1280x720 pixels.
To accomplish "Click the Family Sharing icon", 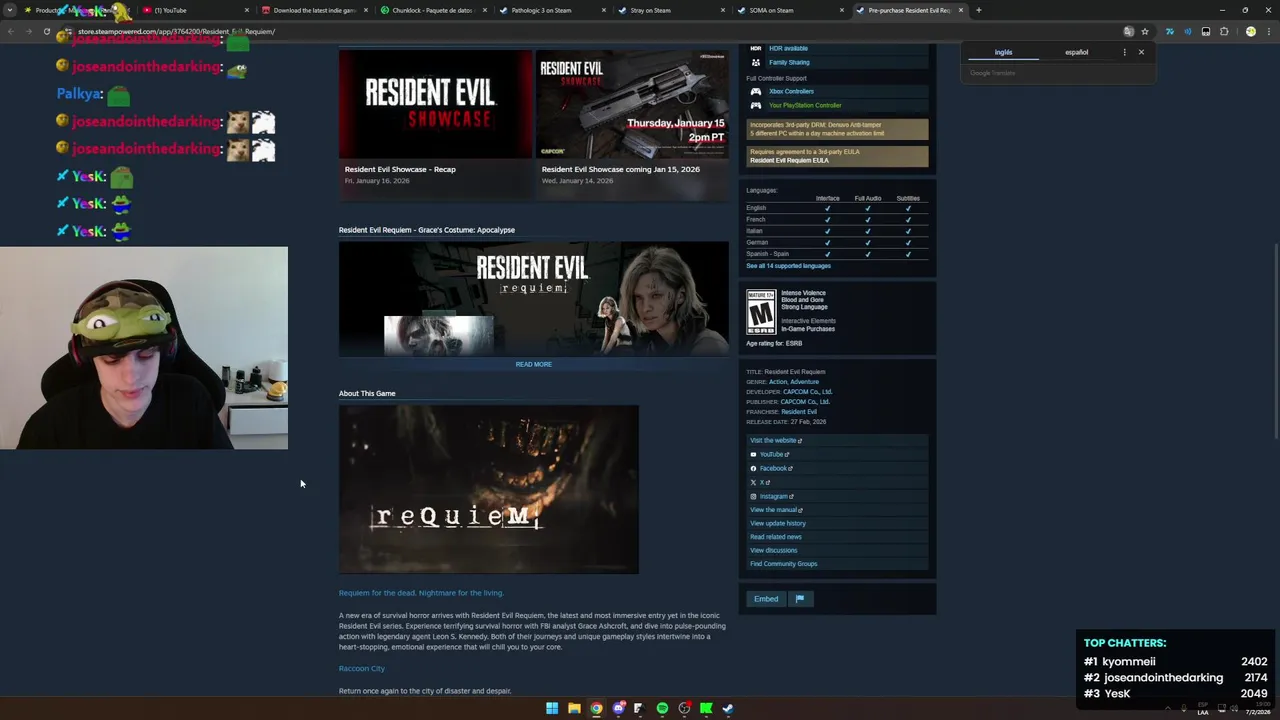I will click(756, 62).
